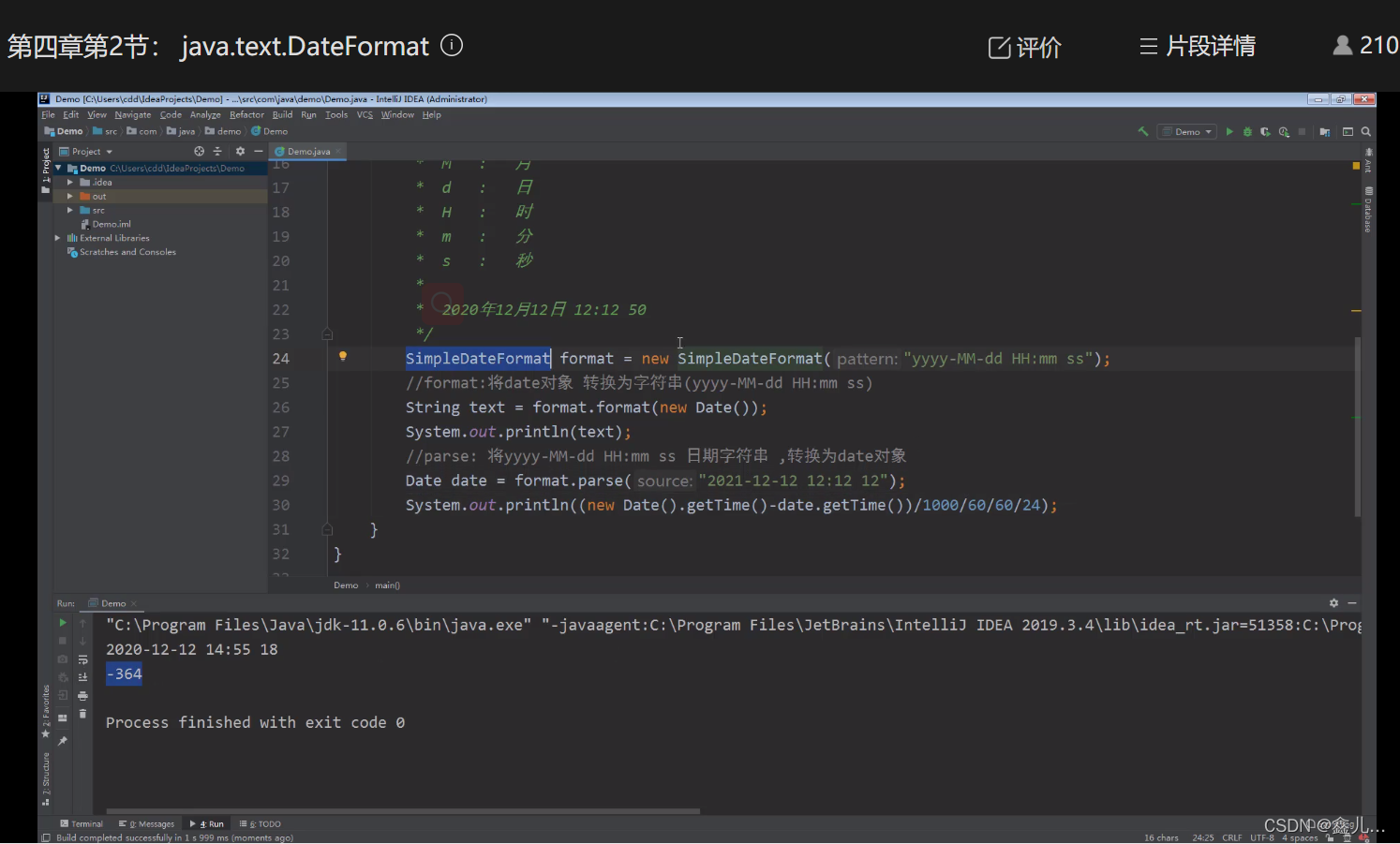This screenshot has width=1400, height=844.
Task: Open Run panel settings gear
Action: (x=1333, y=603)
